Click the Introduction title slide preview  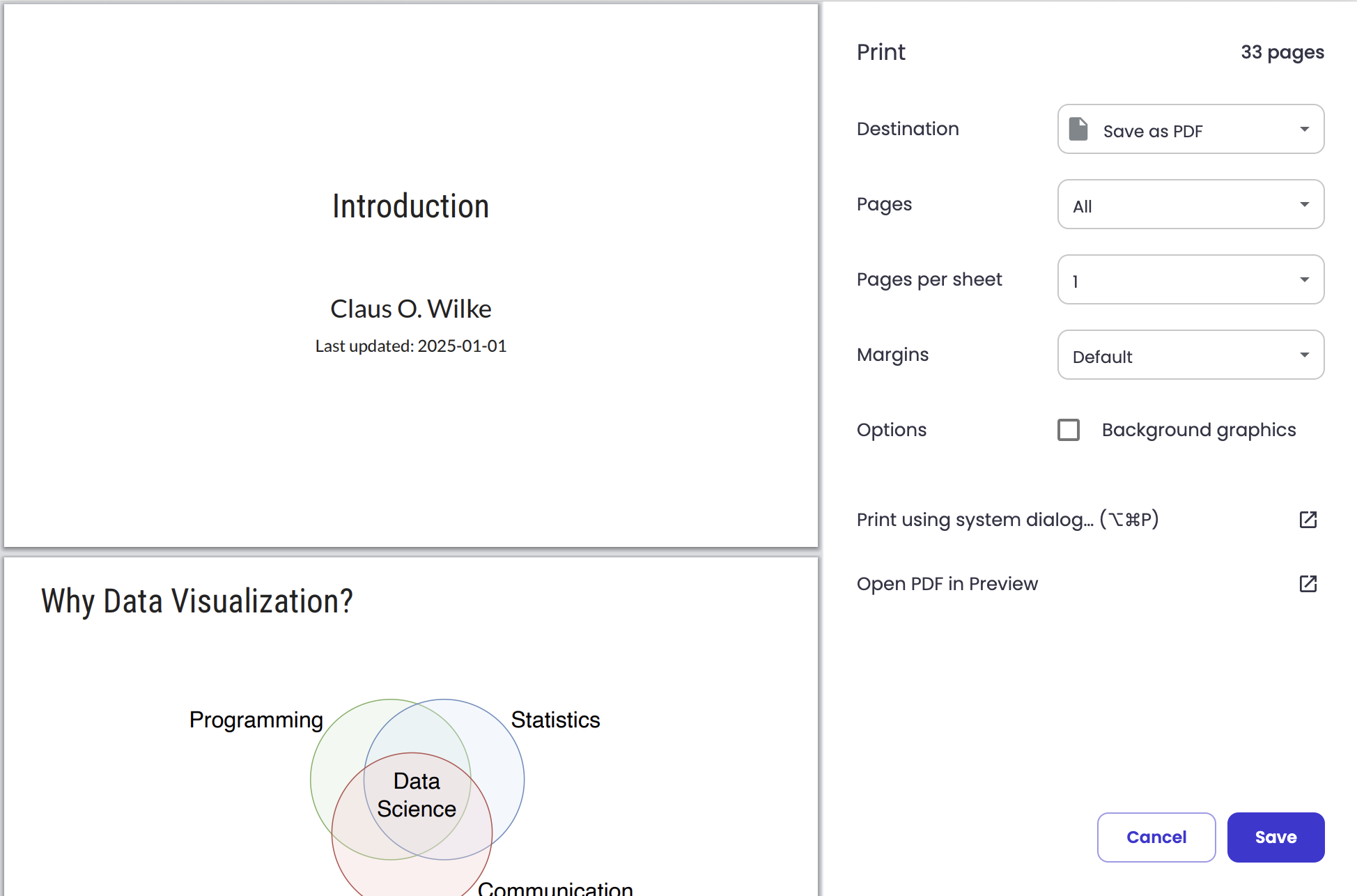pos(411,276)
